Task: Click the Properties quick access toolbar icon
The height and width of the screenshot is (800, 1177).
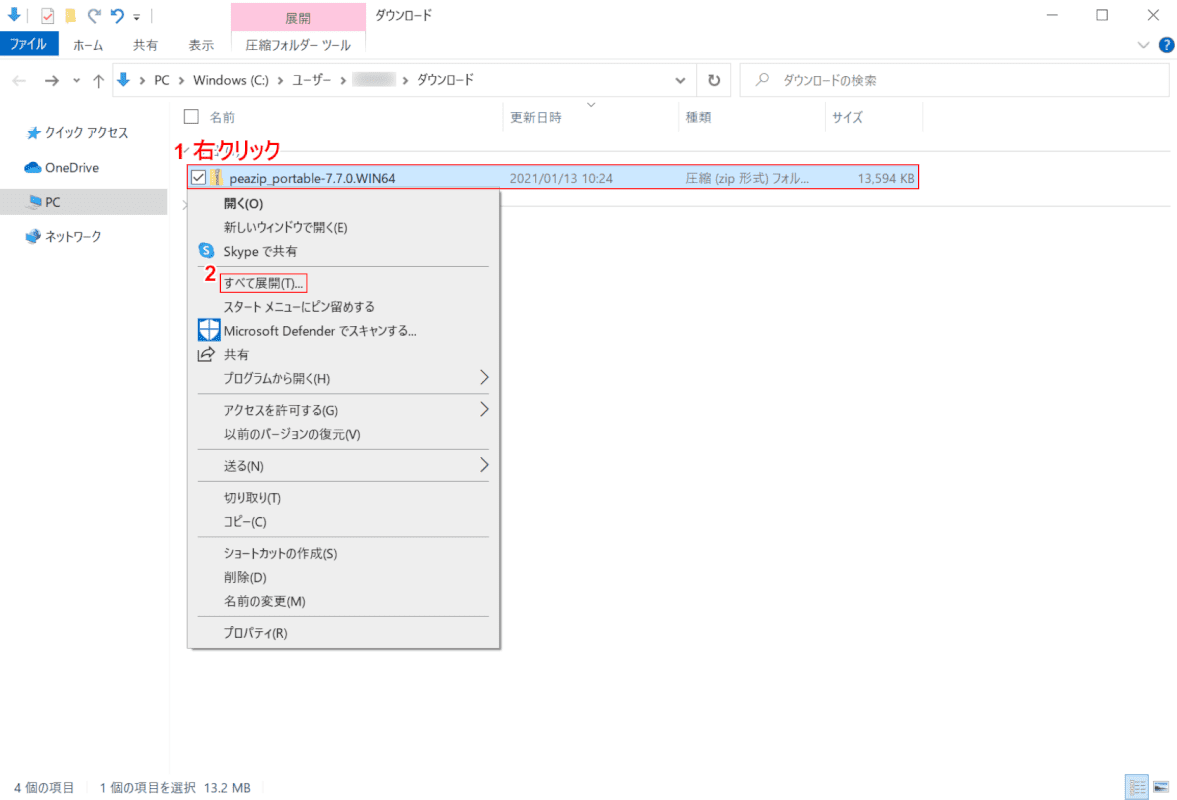Action: pos(47,16)
